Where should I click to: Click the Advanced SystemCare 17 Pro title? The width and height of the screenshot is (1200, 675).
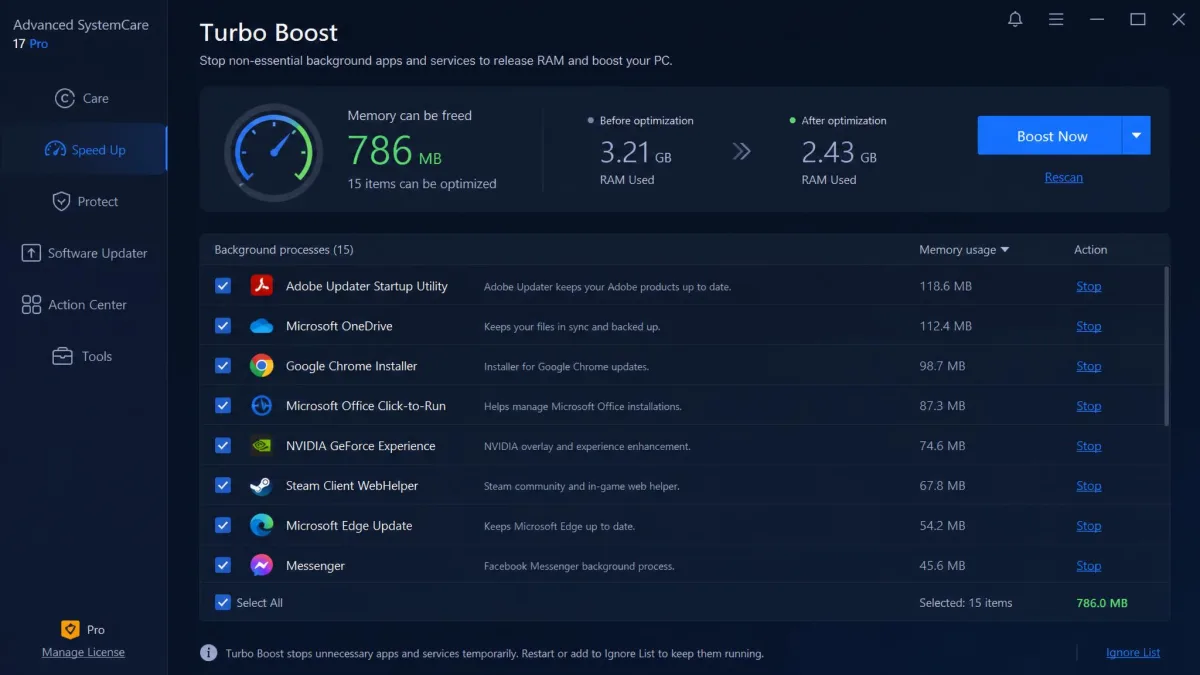pyautogui.click(x=81, y=34)
